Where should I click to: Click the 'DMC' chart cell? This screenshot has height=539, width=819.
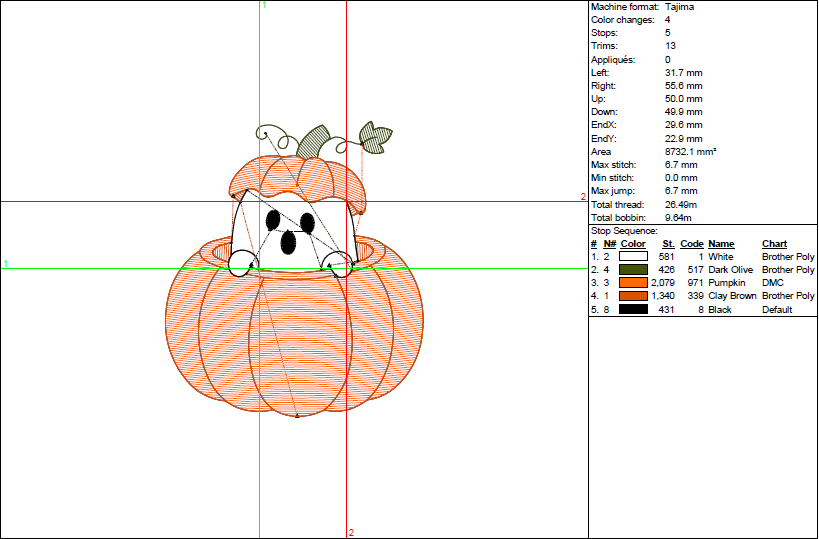(x=773, y=283)
